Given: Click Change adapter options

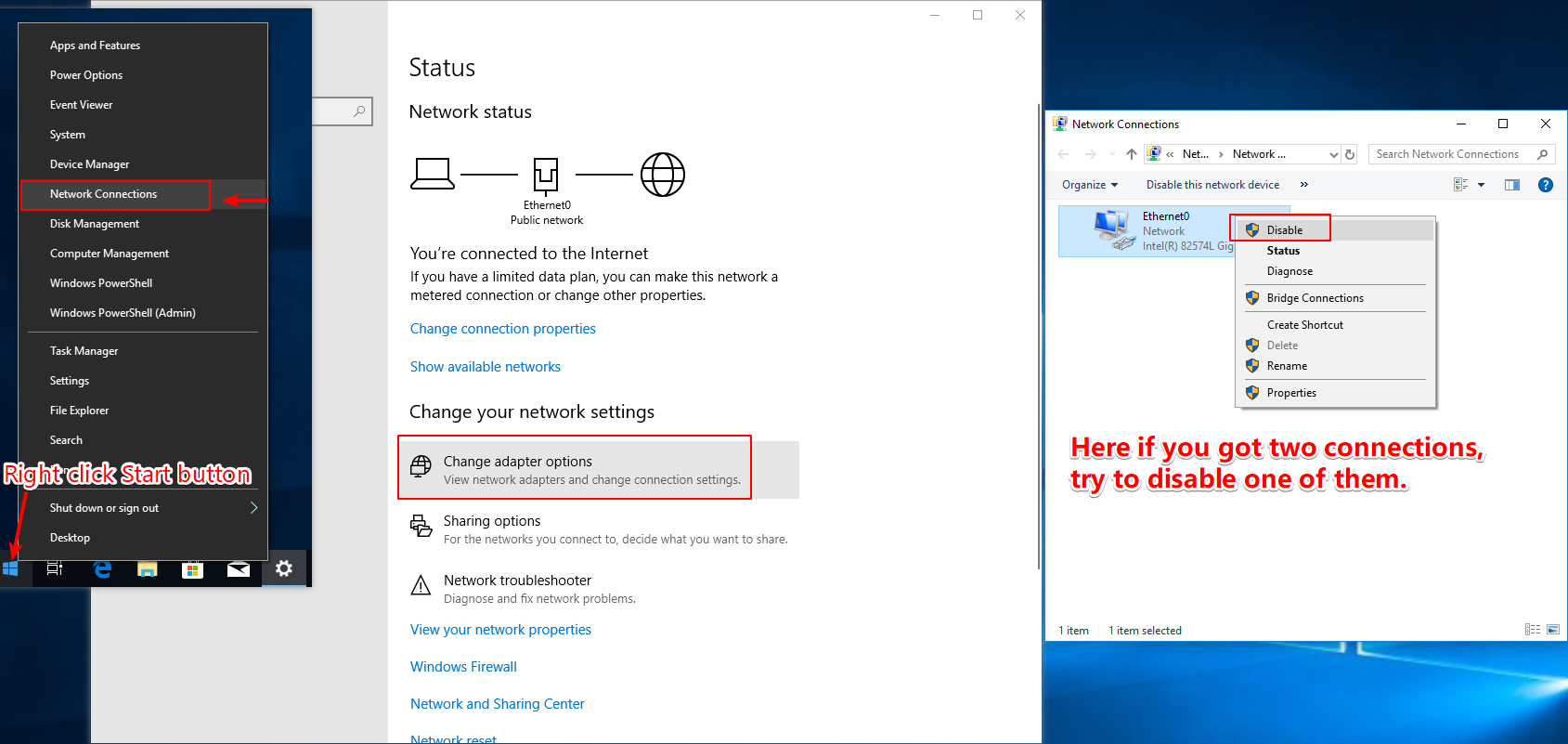Looking at the screenshot, I should point(599,470).
